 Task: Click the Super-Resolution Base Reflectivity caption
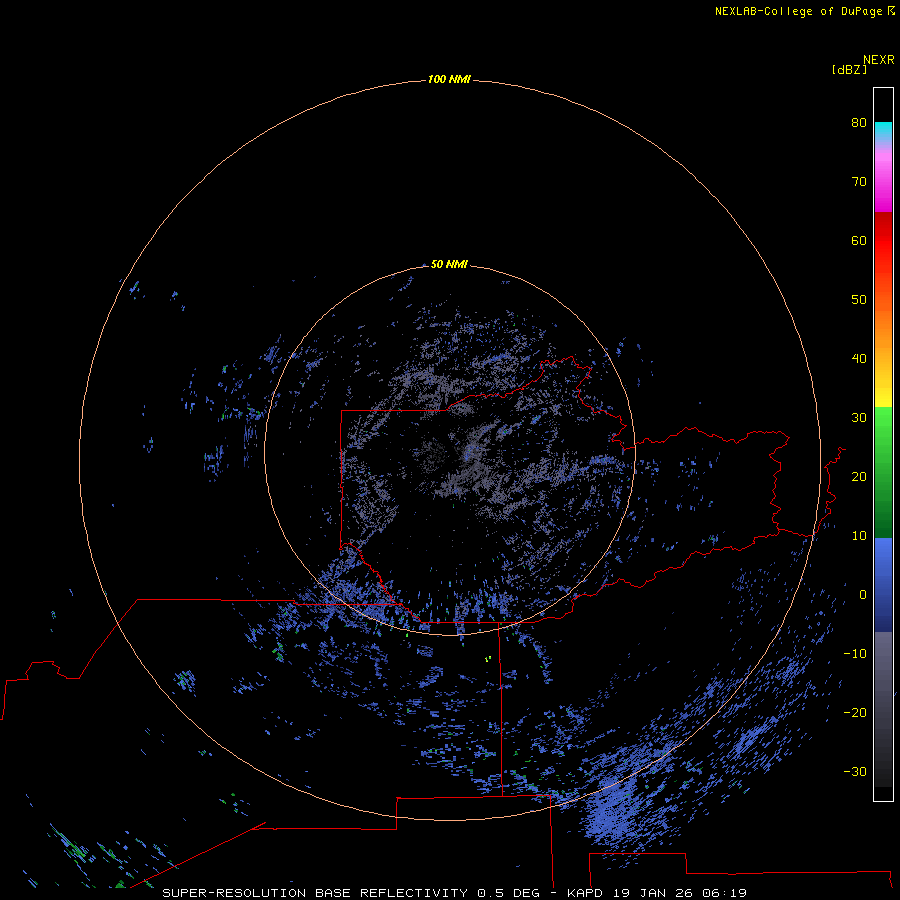[x=351, y=893]
